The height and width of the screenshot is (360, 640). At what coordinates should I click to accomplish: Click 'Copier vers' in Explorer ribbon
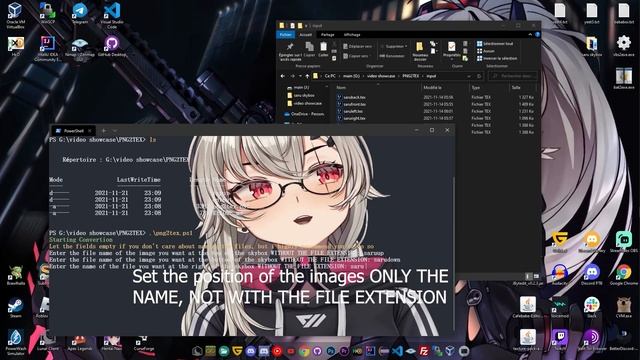click(356, 56)
